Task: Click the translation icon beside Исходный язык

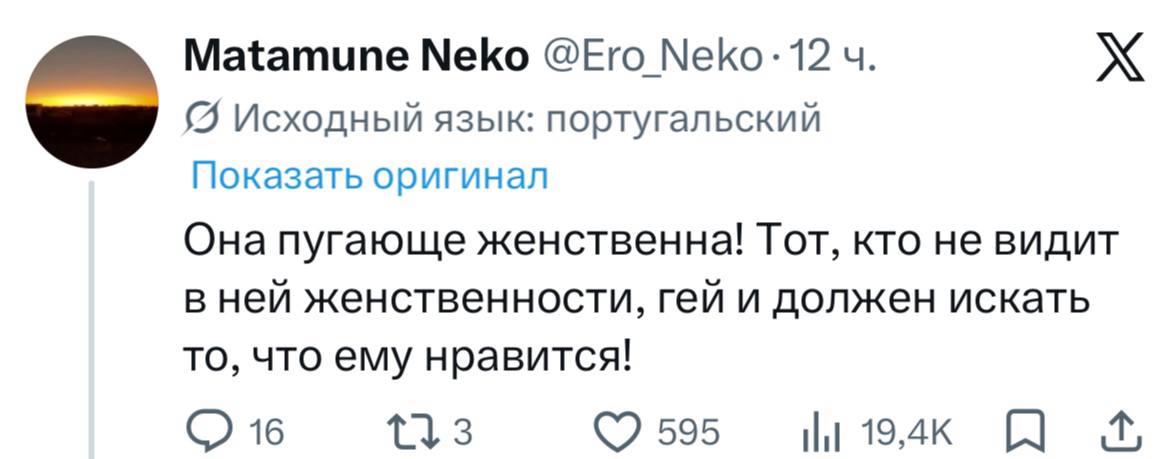Action: coord(202,120)
